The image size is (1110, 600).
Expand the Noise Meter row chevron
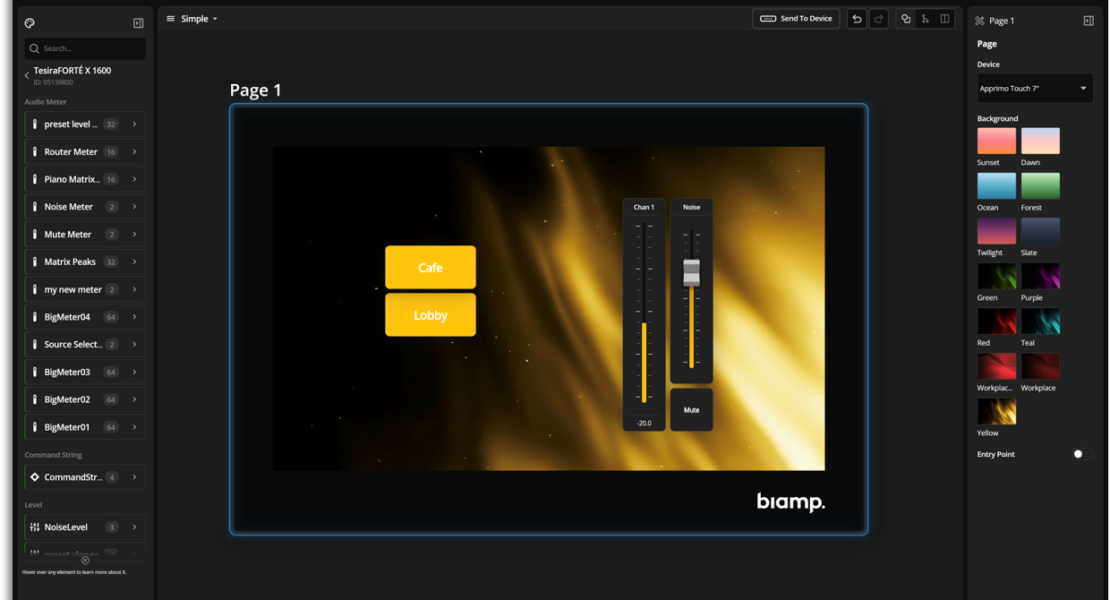(x=135, y=207)
